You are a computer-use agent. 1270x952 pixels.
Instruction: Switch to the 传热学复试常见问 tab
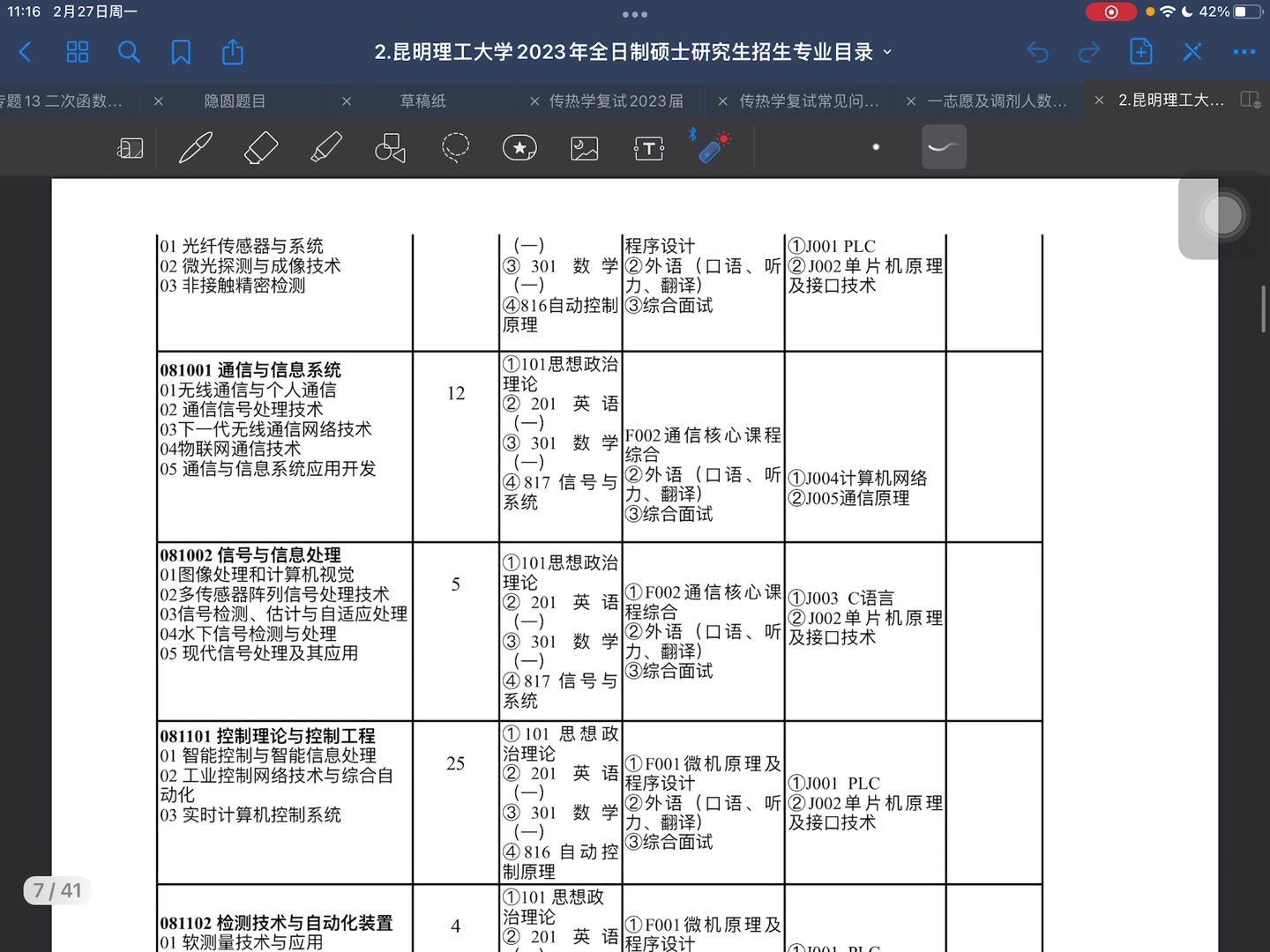point(809,101)
